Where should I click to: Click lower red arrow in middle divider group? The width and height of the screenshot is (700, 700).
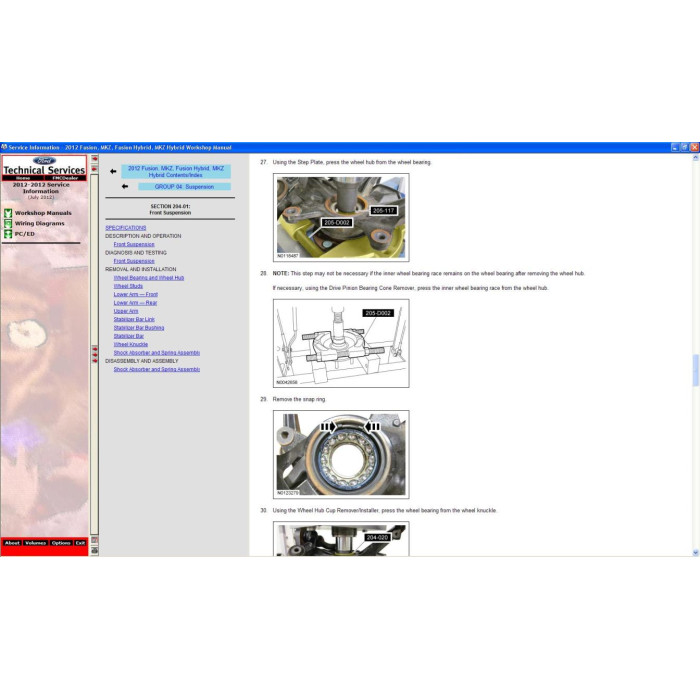tap(95, 360)
